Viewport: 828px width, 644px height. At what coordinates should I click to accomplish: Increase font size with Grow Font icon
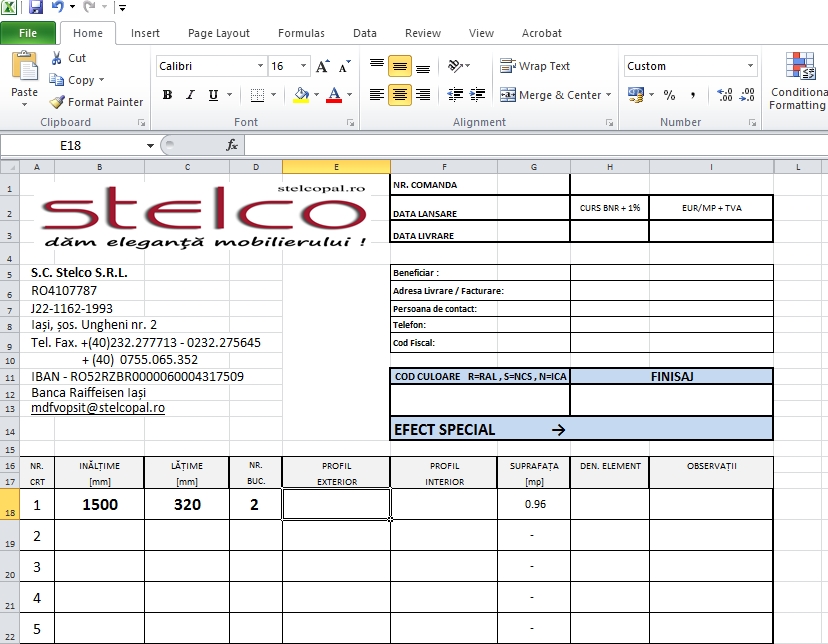(x=323, y=66)
